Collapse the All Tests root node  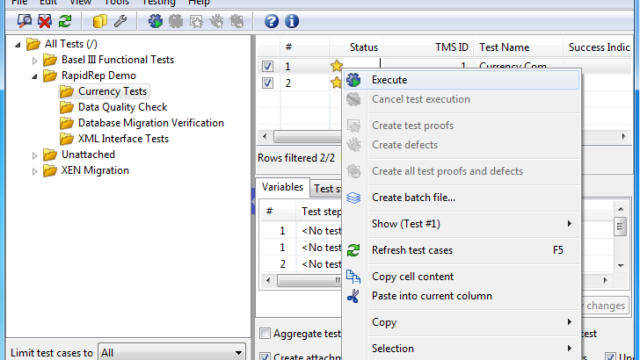18,44
